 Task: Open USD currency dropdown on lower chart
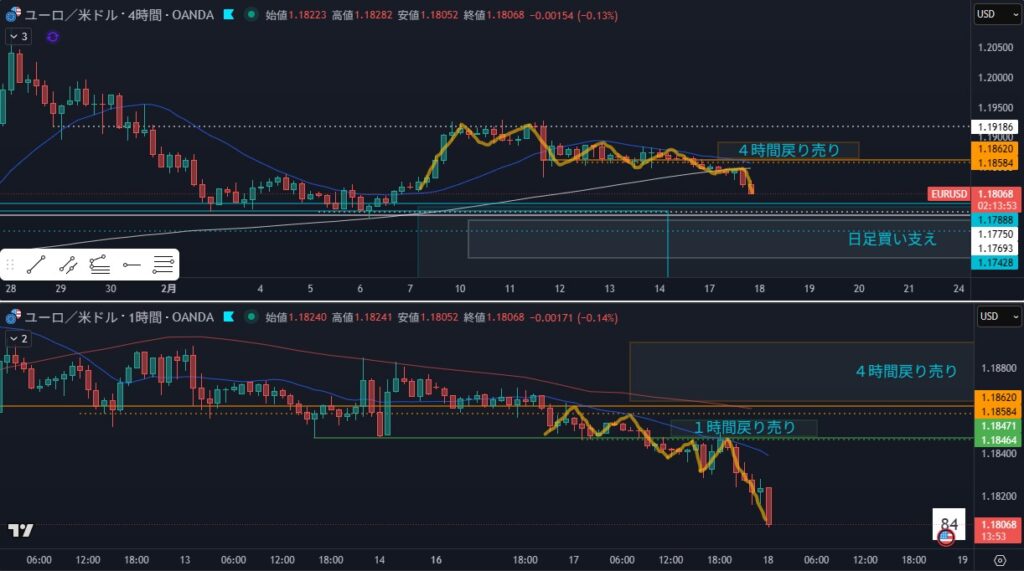[997, 317]
